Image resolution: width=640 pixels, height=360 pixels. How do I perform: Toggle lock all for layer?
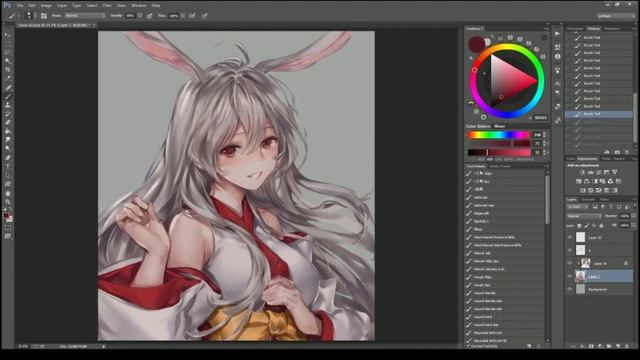[601, 225]
